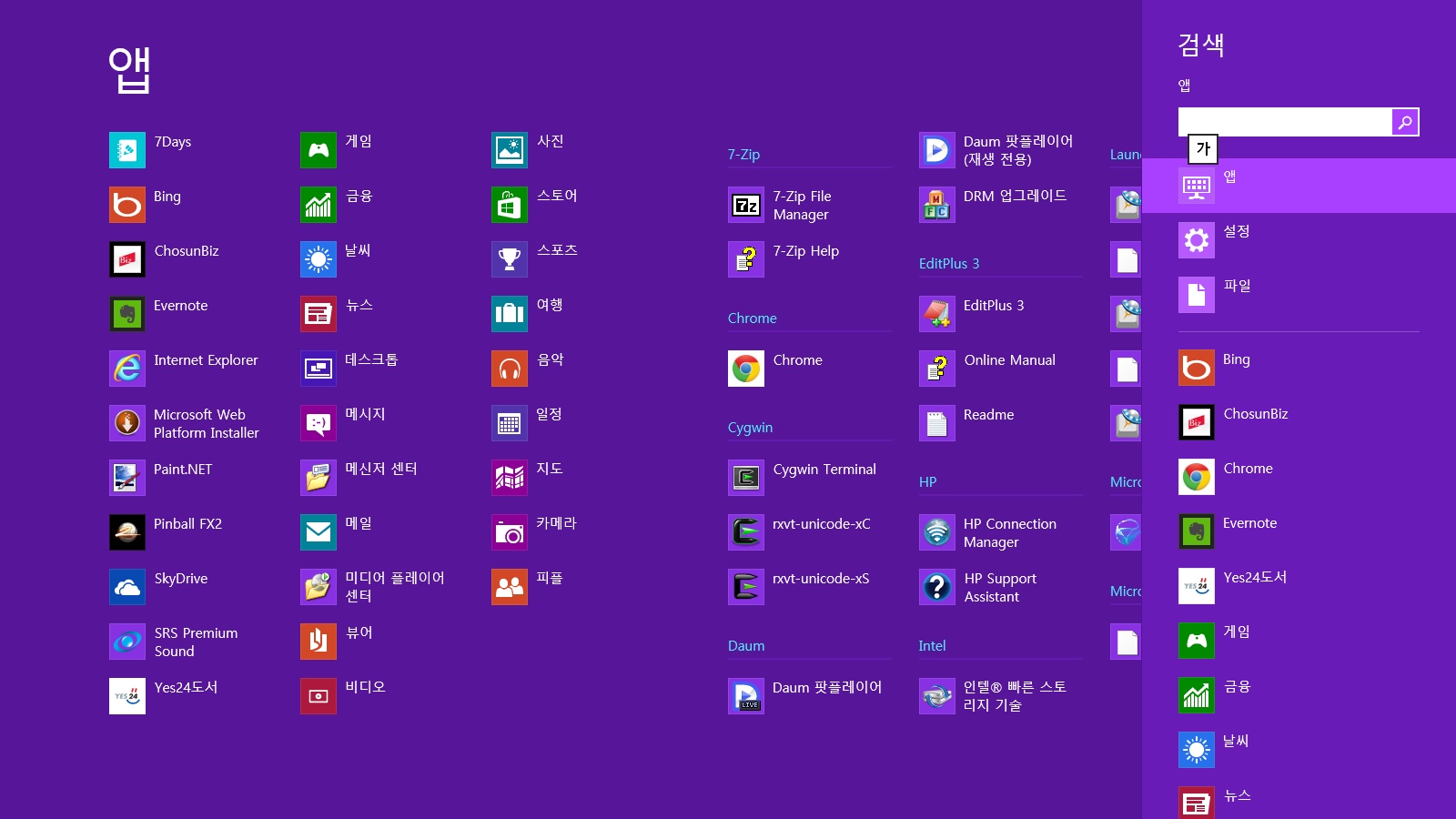Select 앱 search category
1456x819 pixels.
pyautogui.click(x=1299, y=186)
